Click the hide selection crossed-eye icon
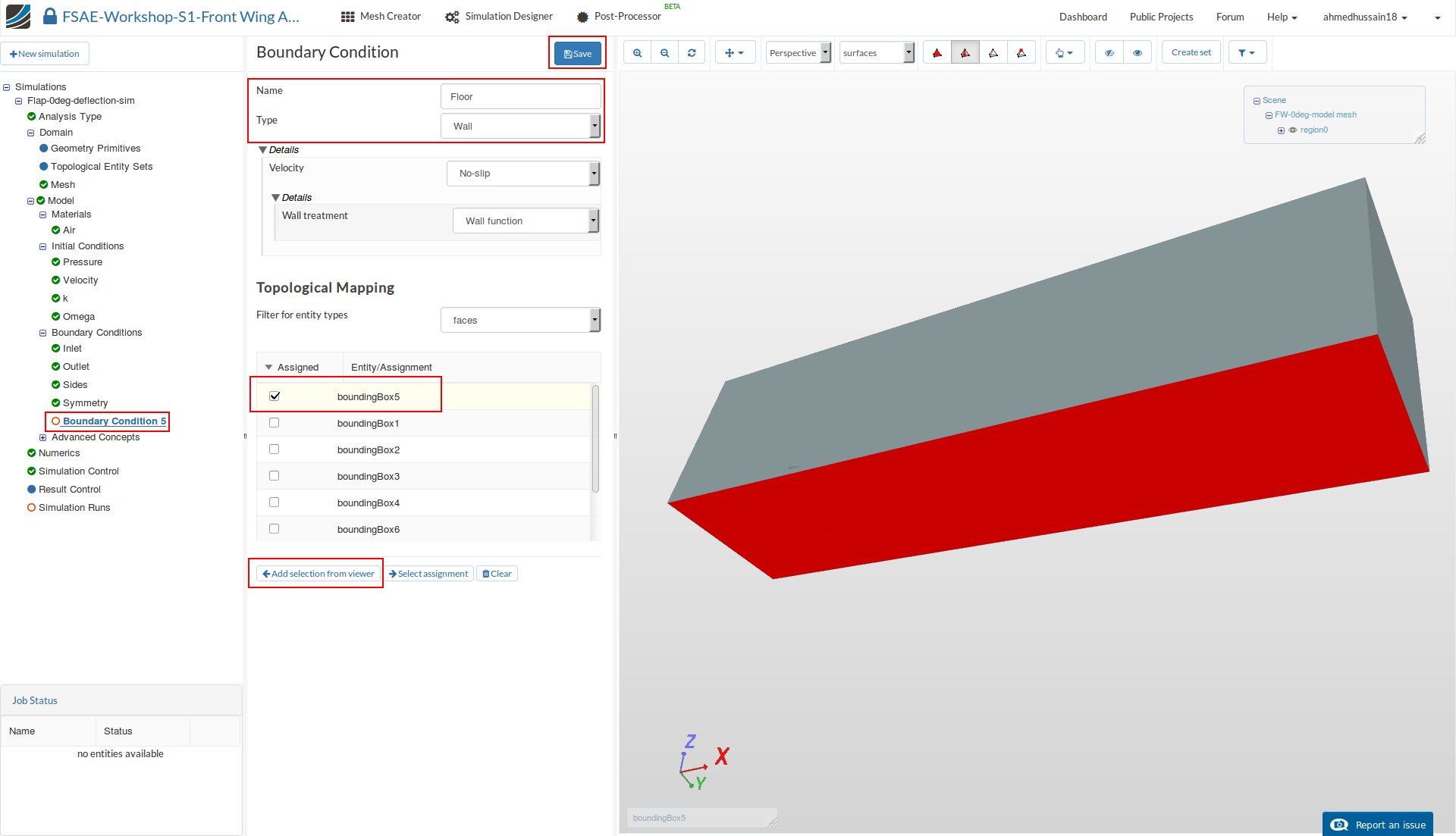This screenshot has height=836, width=1456. pos(1109,53)
